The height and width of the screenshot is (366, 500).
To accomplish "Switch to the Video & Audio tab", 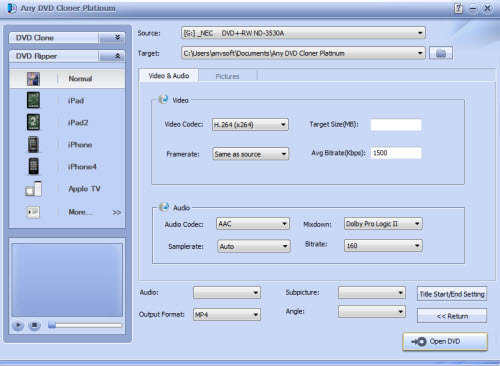I will (x=169, y=76).
